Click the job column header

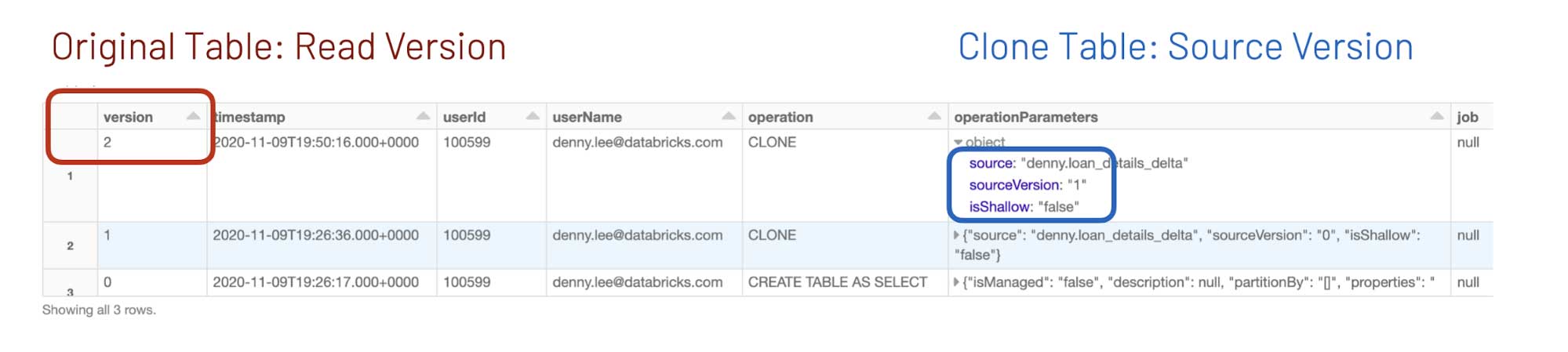1467,117
